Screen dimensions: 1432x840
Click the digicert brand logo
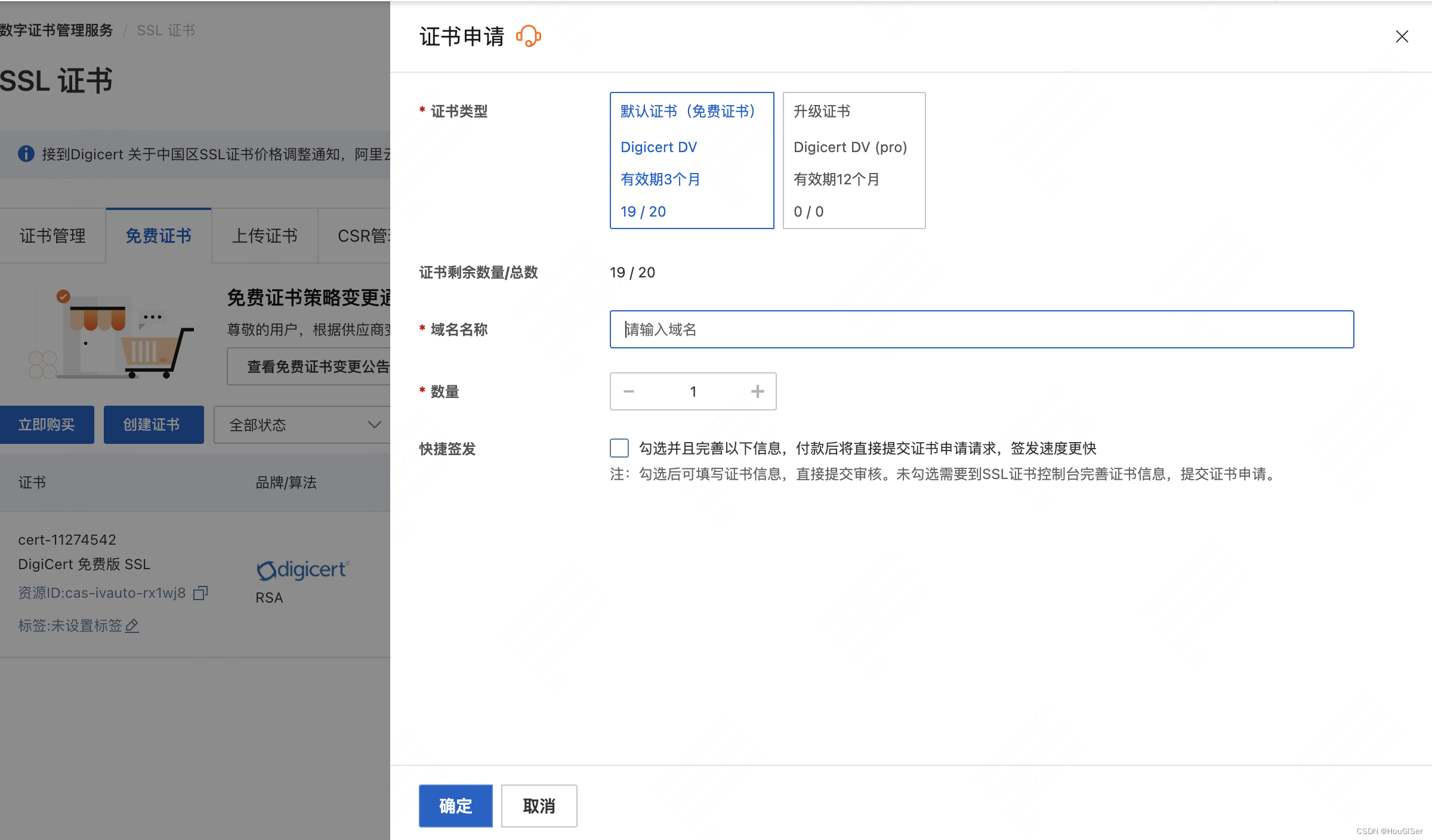click(303, 570)
